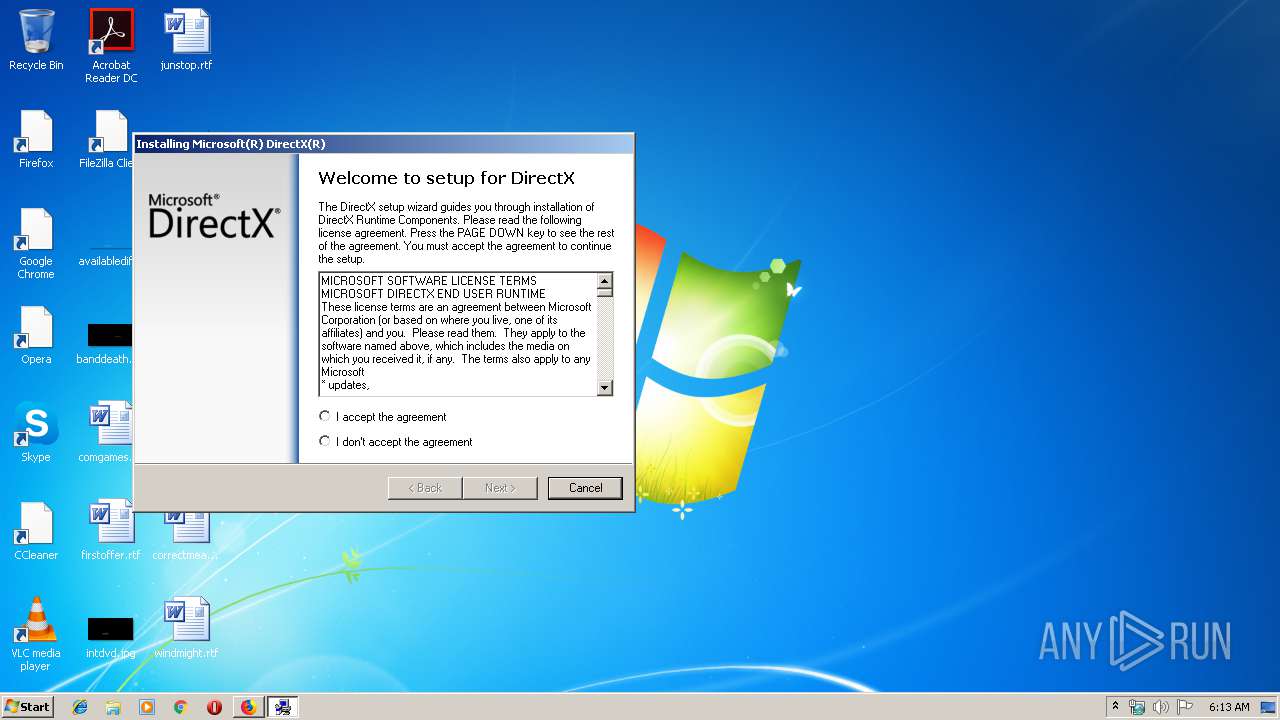Select Acrobat Reader DC desktop icon

tap(111, 46)
